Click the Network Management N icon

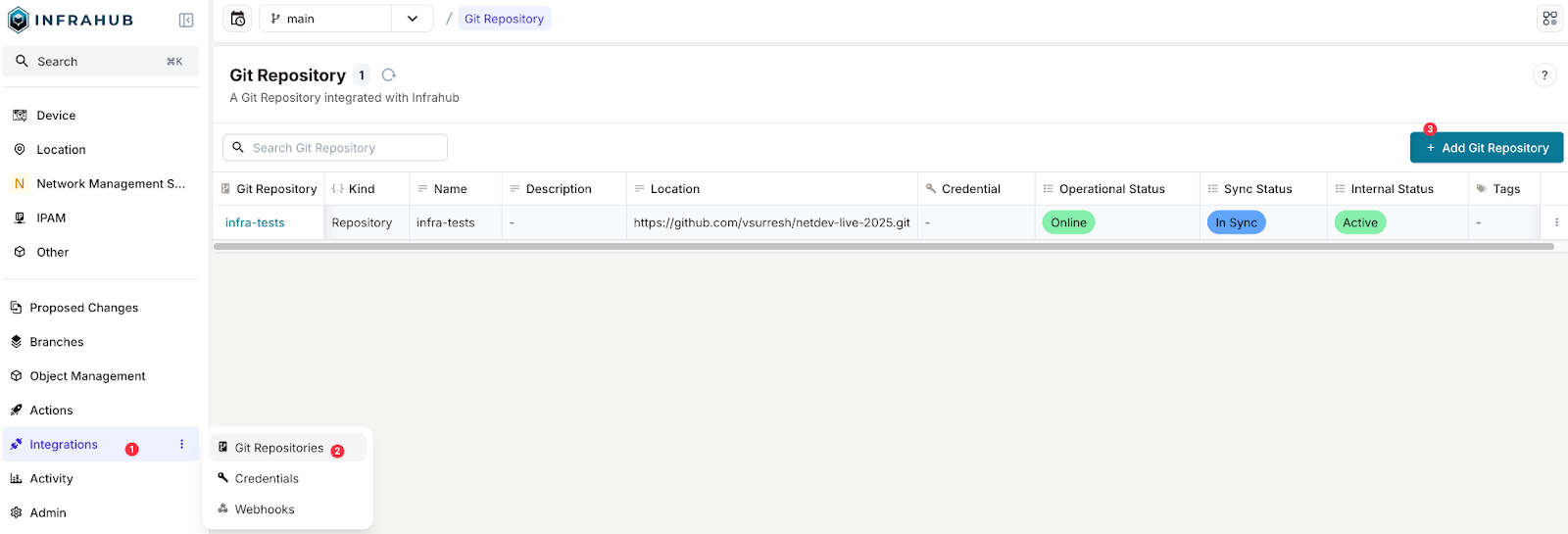pos(20,184)
